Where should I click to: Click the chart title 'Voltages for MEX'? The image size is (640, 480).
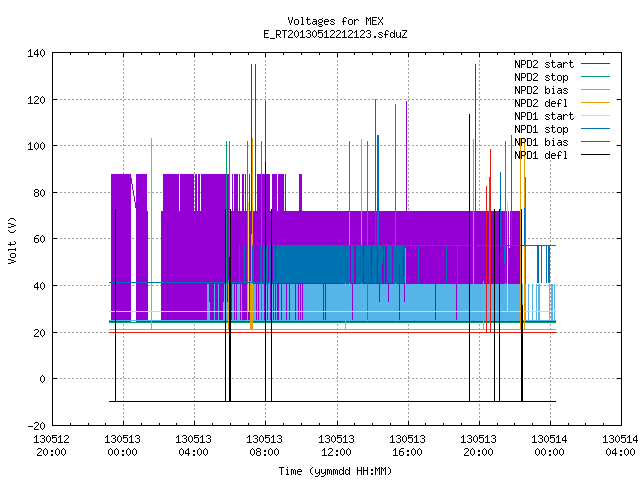(x=336, y=21)
